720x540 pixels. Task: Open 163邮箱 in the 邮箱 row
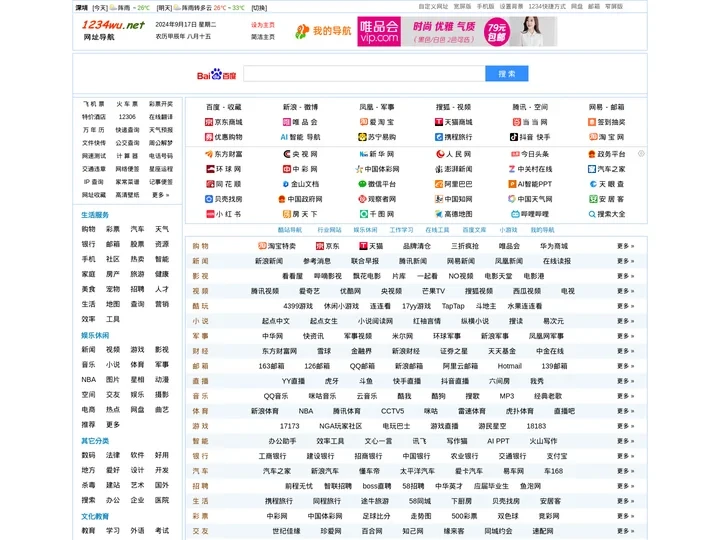(271, 366)
